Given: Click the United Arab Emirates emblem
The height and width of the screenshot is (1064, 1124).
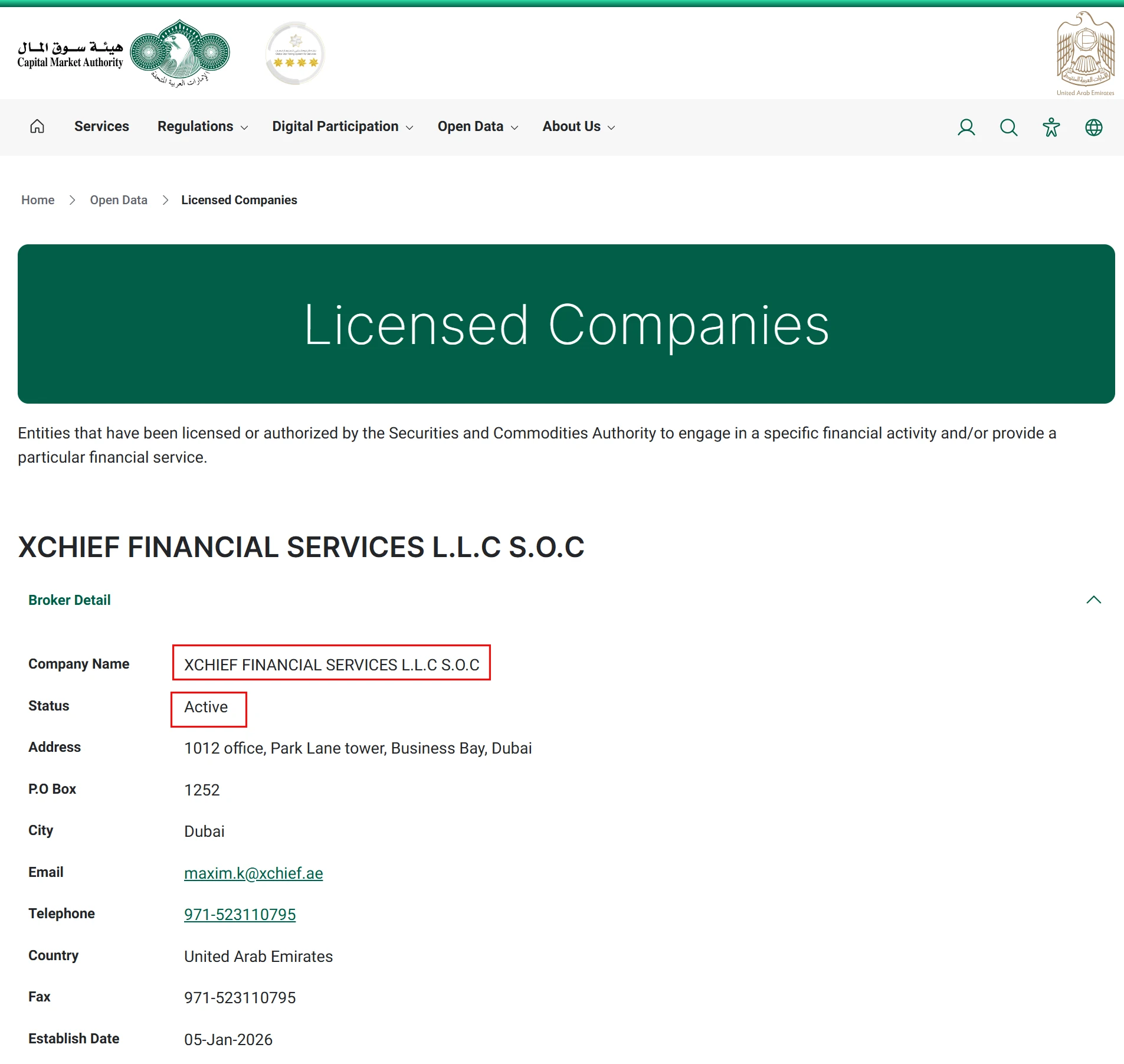Looking at the screenshot, I should 1086,53.
